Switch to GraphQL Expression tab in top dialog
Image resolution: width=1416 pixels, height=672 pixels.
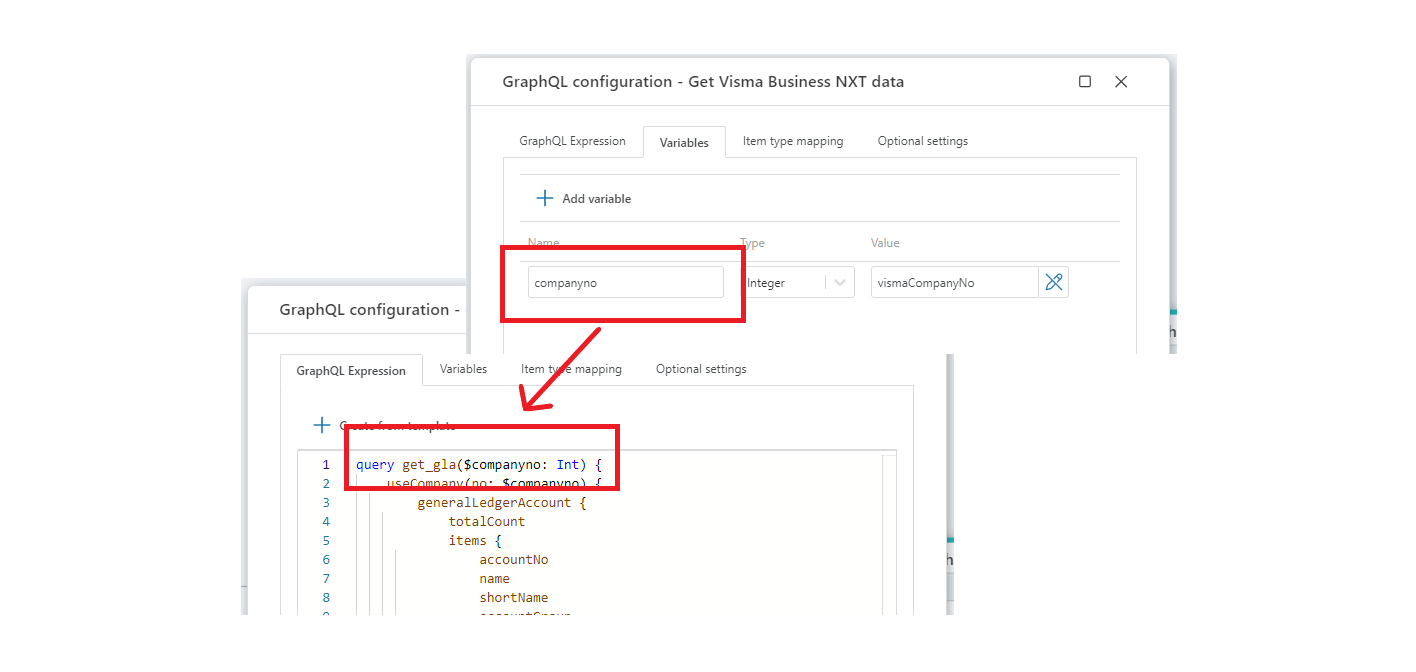572,141
